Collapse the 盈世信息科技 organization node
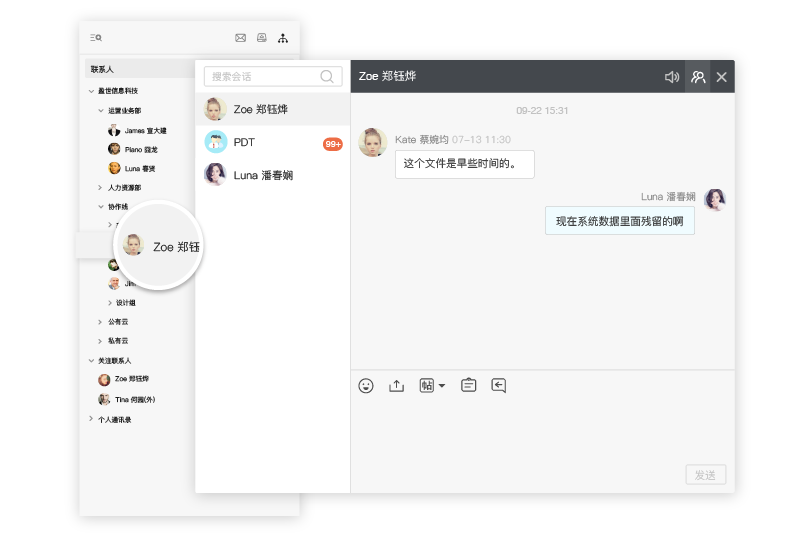The width and height of the screenshot is (800, 550). point(91,91)
